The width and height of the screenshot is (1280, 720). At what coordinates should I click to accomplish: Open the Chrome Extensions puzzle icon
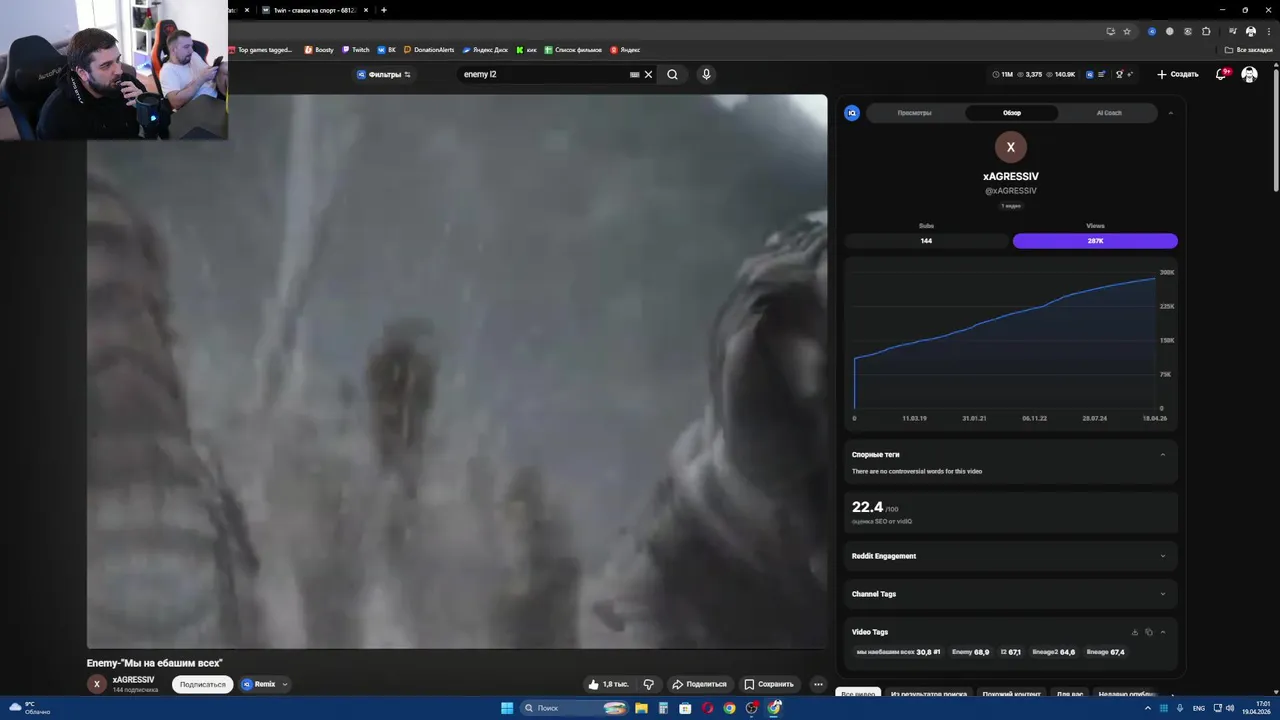1206,31
